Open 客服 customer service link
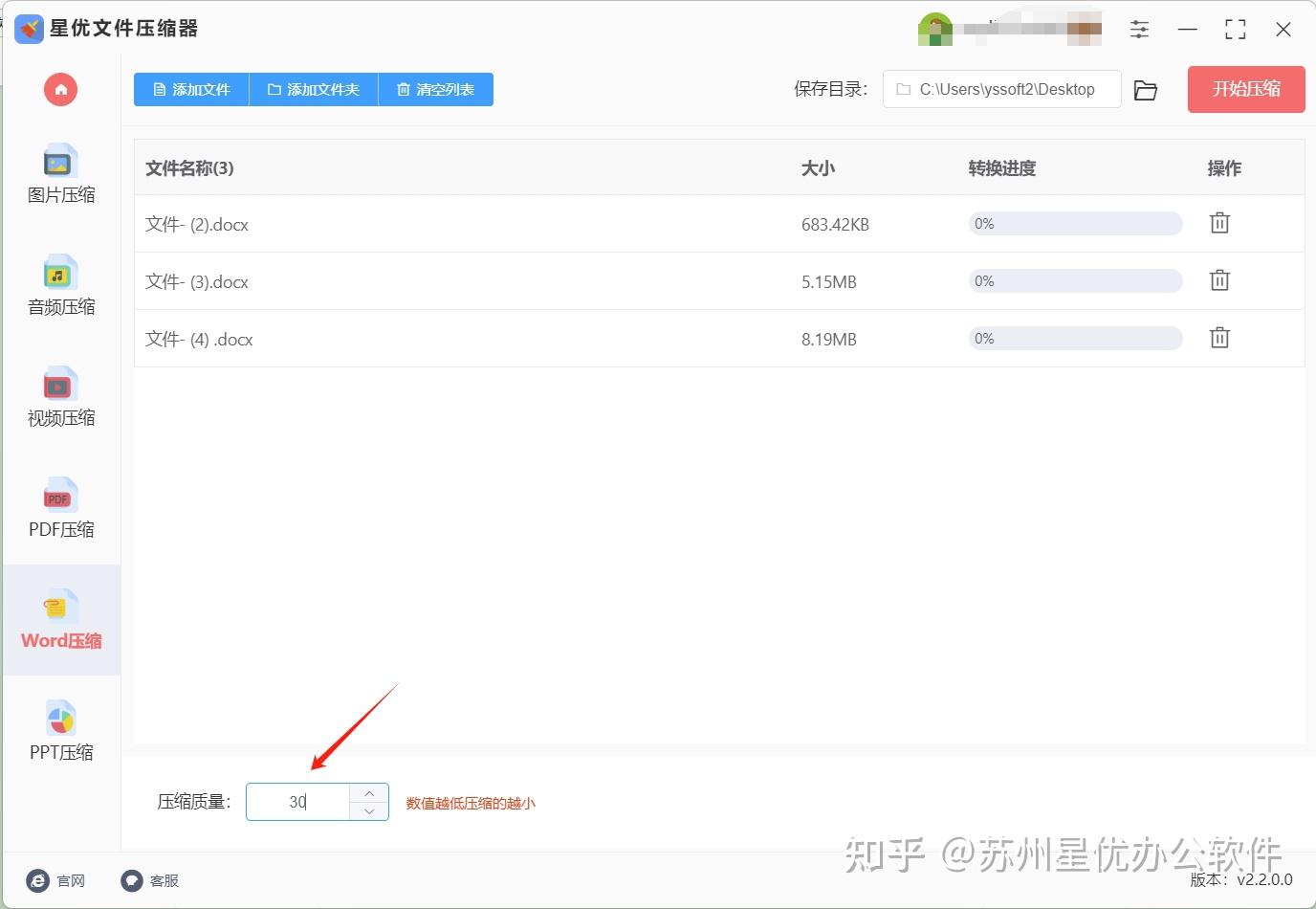The image size is (1316, 909). coord(150,880)
